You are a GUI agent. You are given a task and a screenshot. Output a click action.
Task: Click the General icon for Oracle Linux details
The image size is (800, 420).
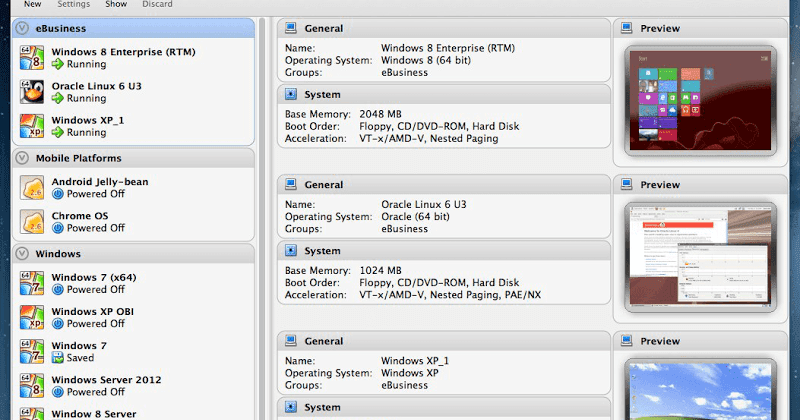tap(291, 184)
